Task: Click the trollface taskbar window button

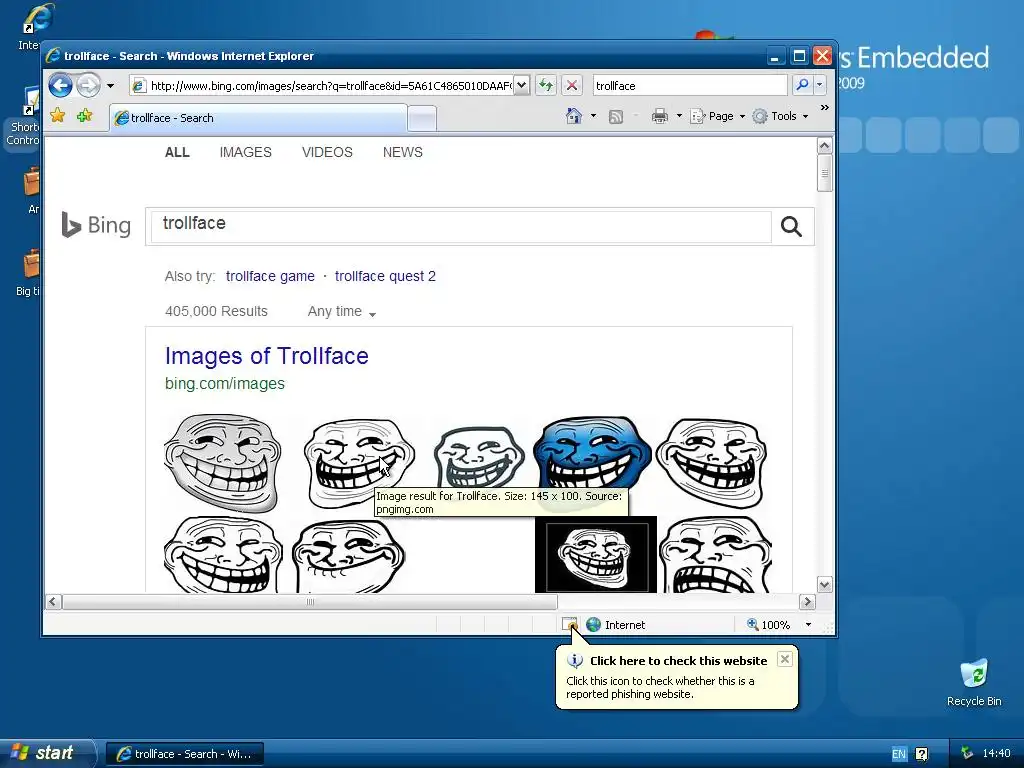Action: tap(185, 754)
